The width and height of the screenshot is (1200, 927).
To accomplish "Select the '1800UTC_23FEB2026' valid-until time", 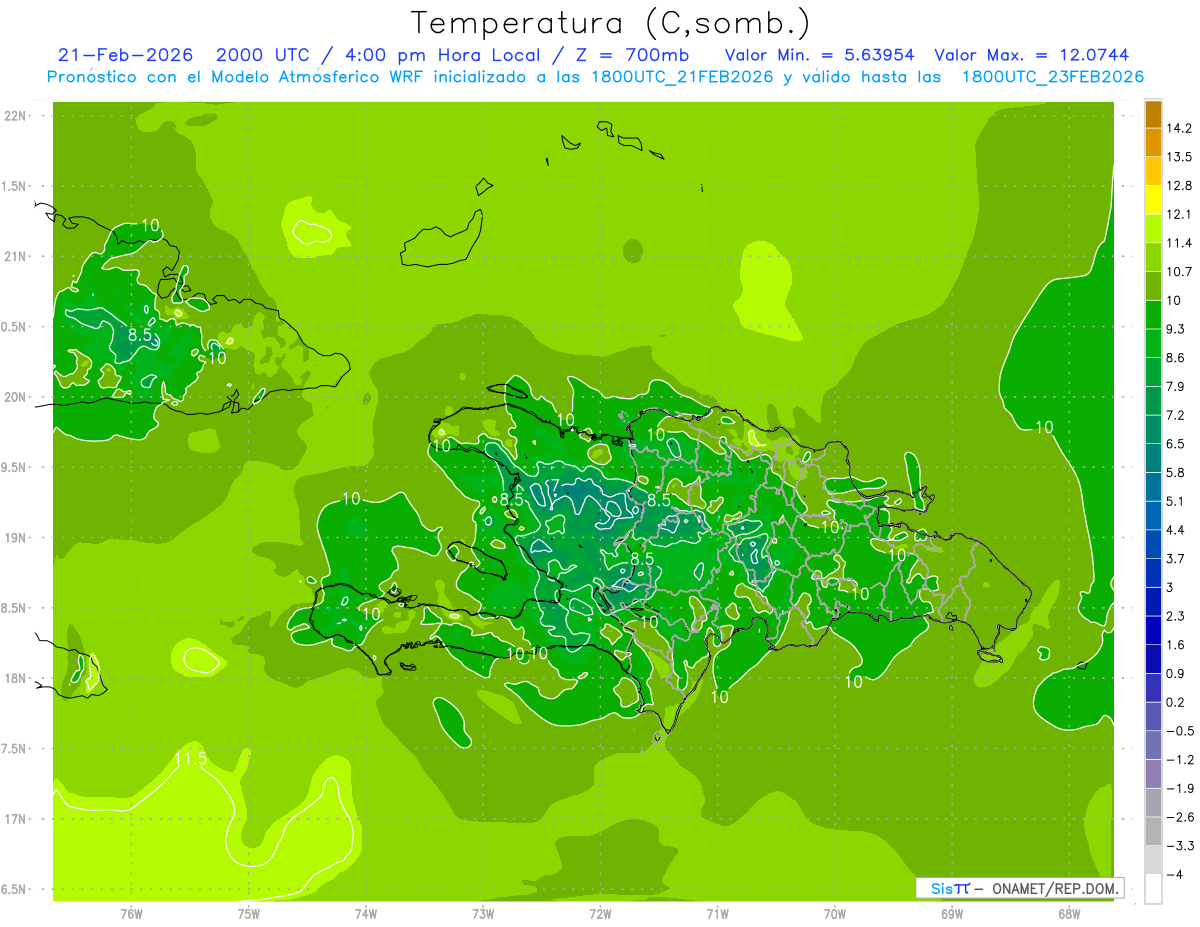I will point(1053,77).
